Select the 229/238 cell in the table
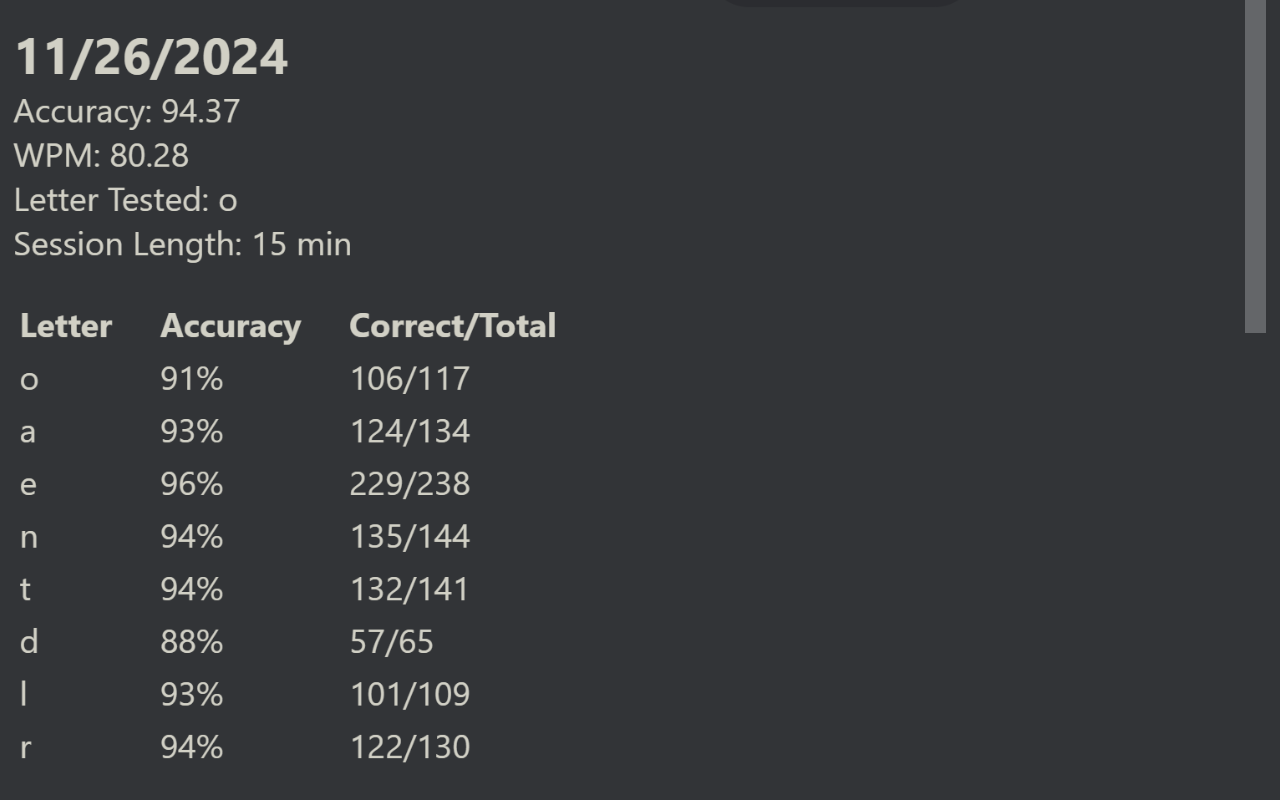This screenshot has width=1280, height=800. pos(409,484)
